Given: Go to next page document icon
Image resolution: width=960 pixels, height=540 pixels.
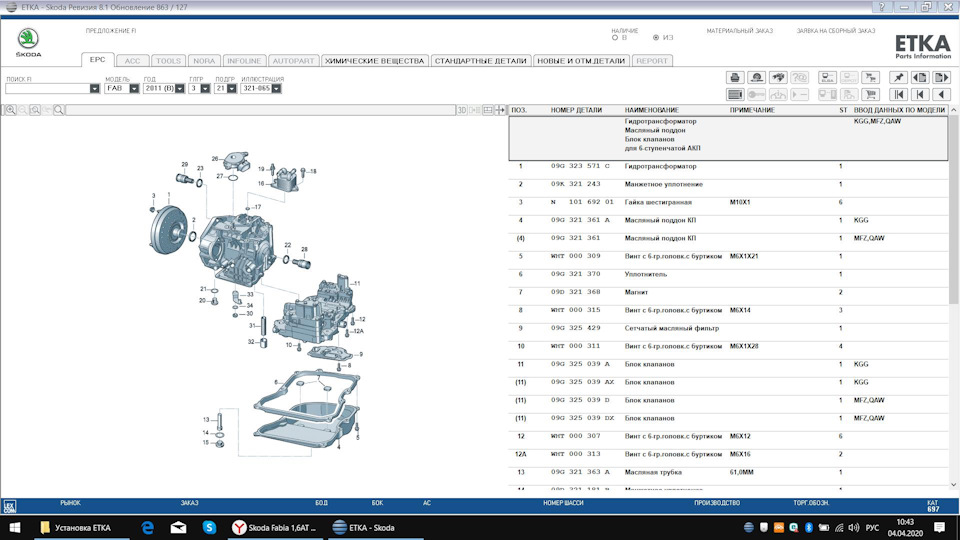Looking at the screenshot, I should [x=941, y=78].
